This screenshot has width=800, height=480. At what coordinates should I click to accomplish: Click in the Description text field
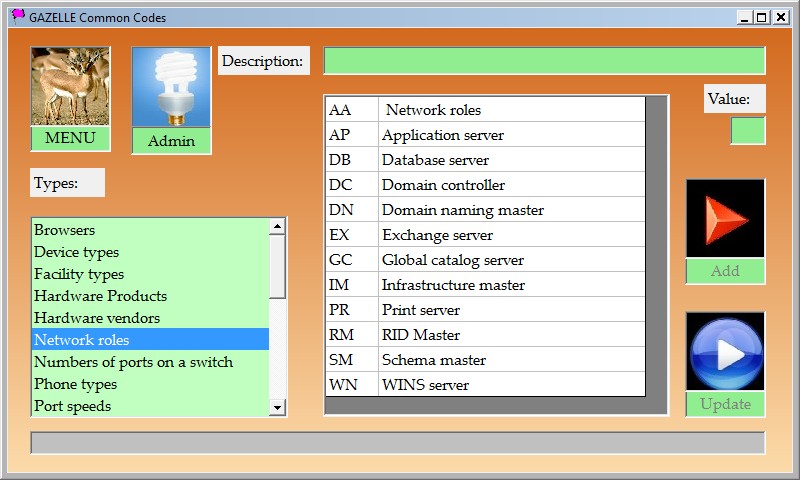[x=544, y=61]
